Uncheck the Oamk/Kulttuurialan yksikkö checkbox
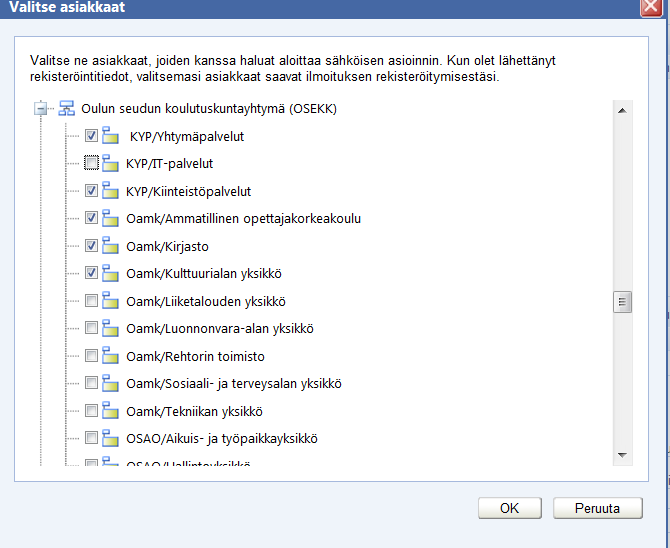 point(91,273)
